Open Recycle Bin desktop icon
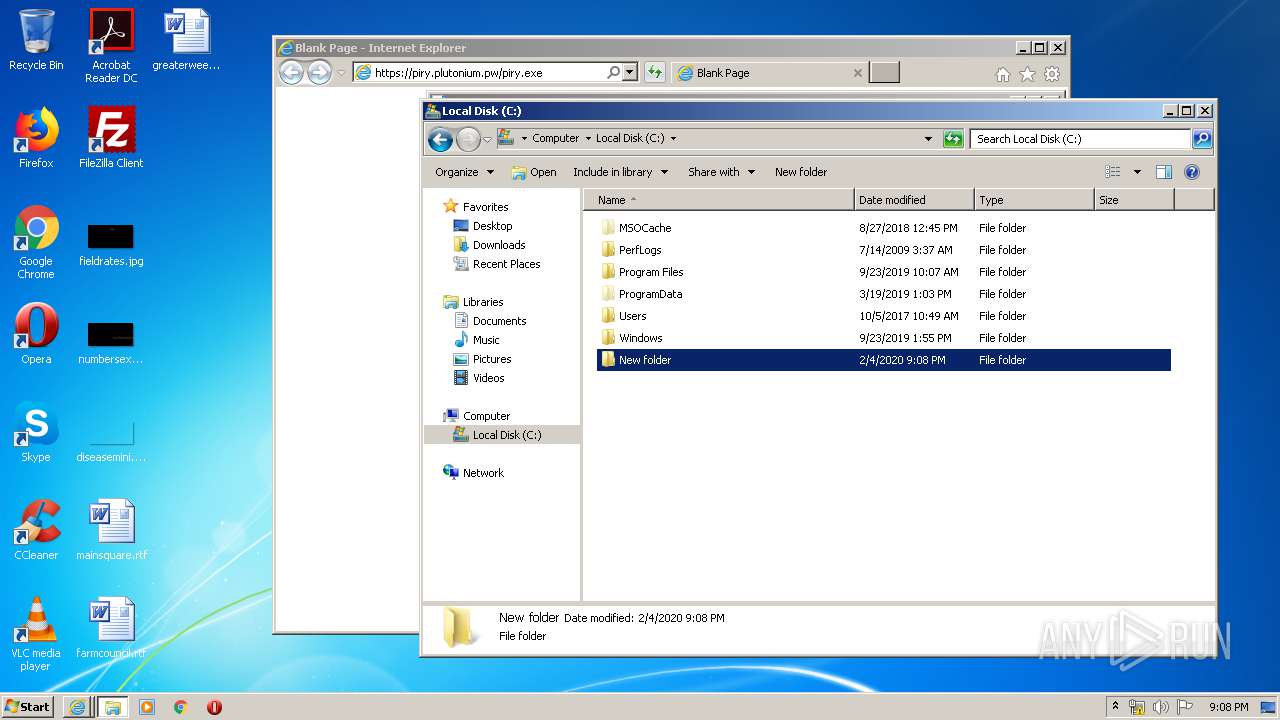This screenshot has height=720, width=1280. tap(36, 42)
